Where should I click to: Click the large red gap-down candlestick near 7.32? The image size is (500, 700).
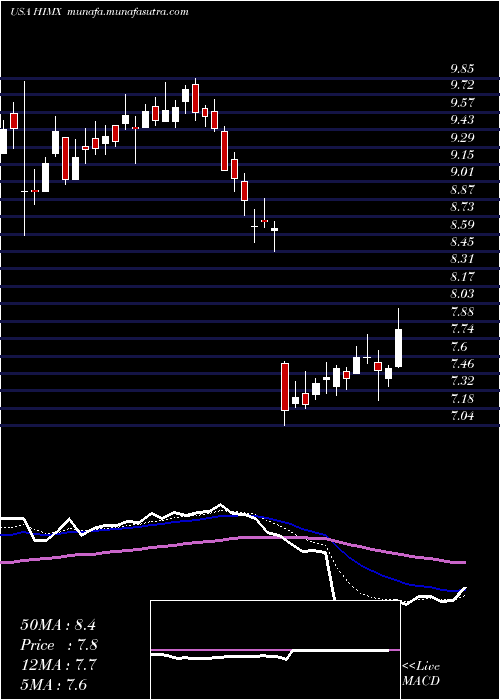285,387
